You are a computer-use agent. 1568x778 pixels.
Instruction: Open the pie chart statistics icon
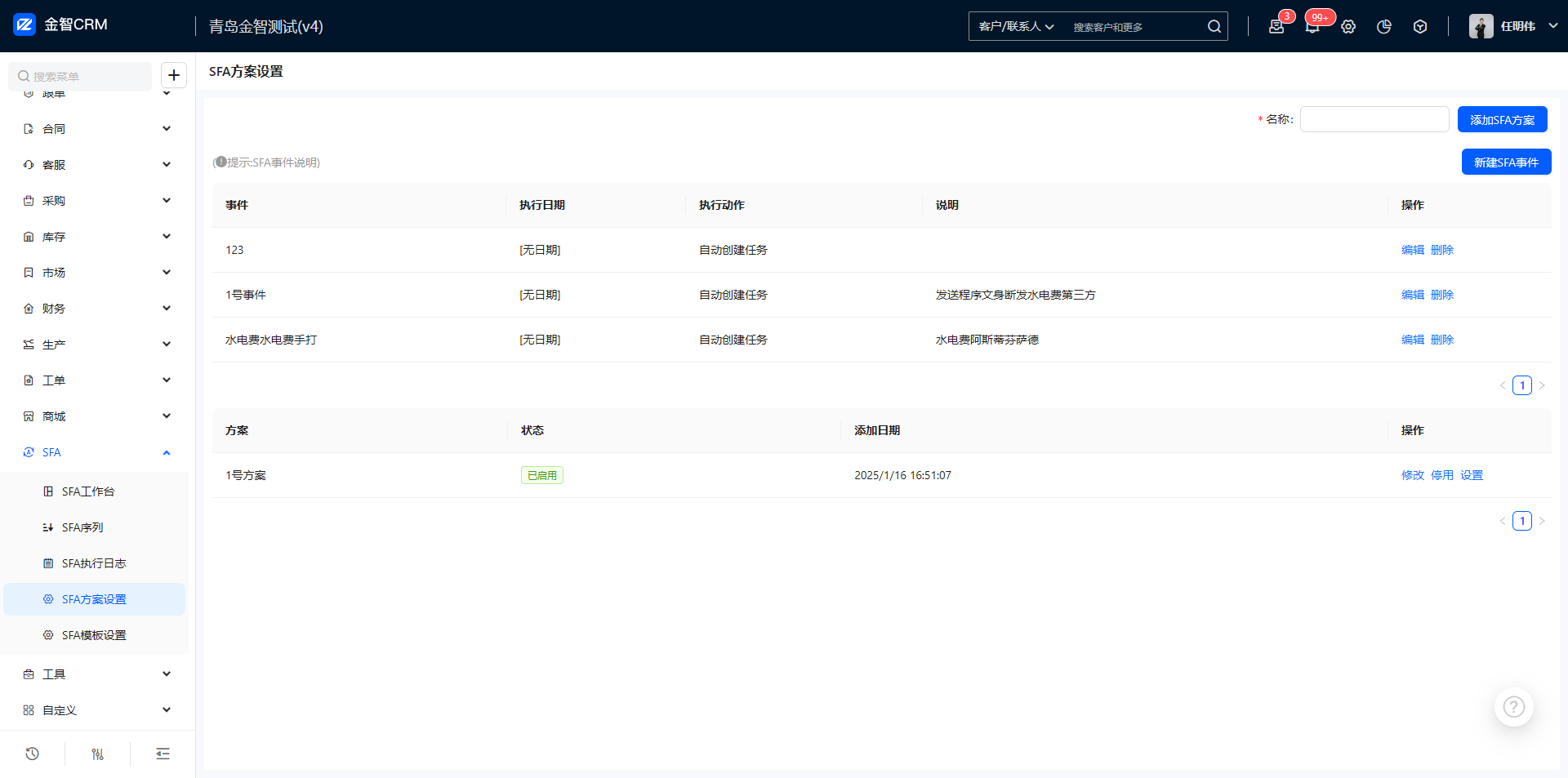[x=1384, y=26]
